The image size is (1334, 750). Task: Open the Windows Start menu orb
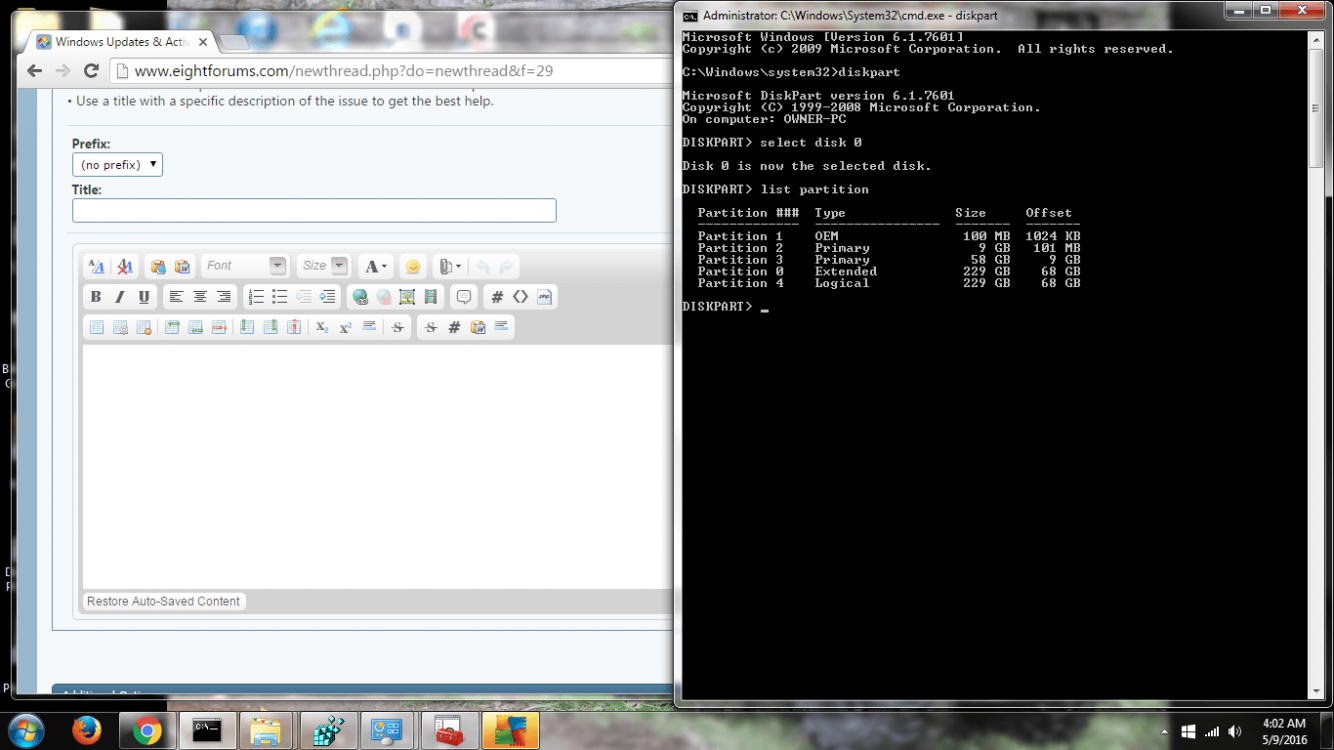point(25,731)
